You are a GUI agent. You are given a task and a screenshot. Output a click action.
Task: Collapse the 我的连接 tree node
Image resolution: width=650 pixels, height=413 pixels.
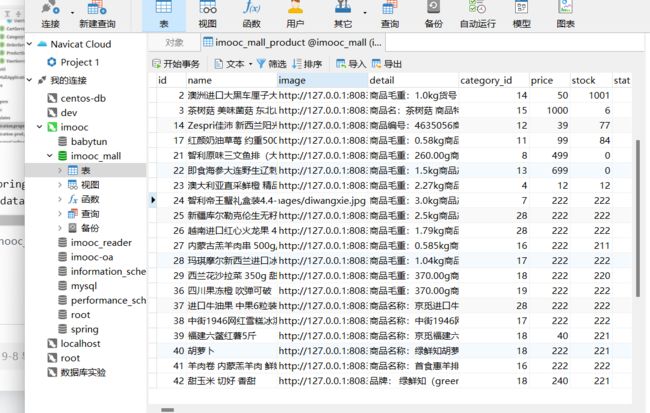[30, 80]
